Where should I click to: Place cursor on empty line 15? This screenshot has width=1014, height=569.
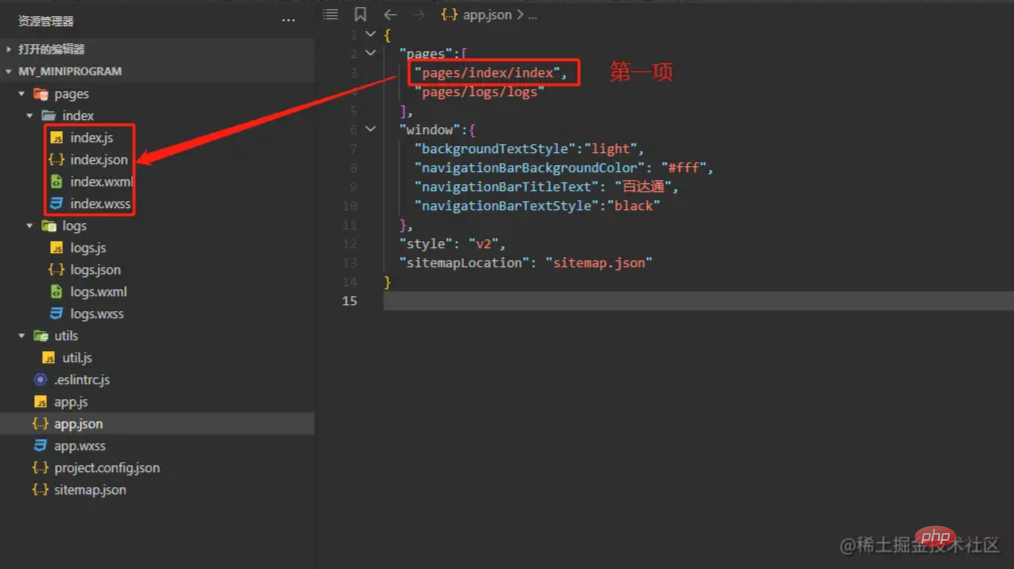pyautogui.click(x=698, y=301)
